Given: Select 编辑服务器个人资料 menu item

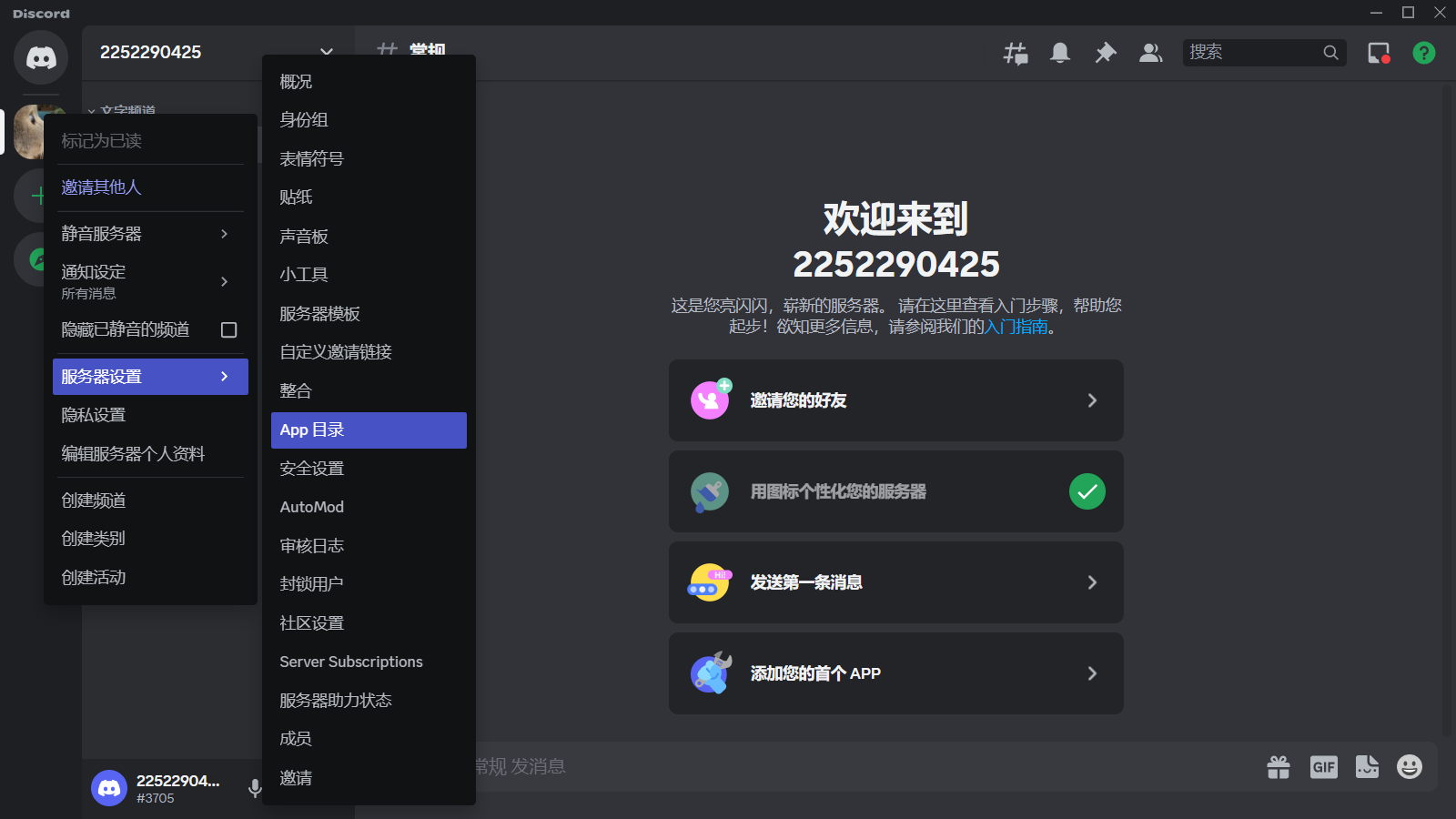Looking at the screenshot, I should point(150,454).
